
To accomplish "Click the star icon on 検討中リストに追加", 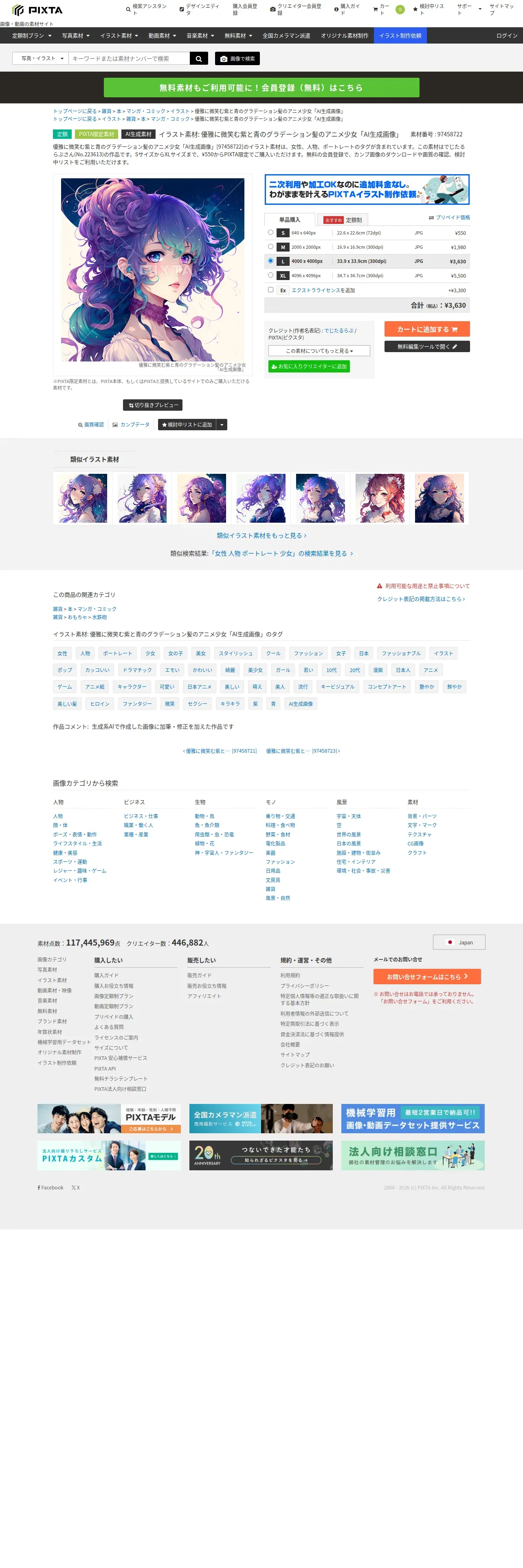I will (x=165, y=425).
